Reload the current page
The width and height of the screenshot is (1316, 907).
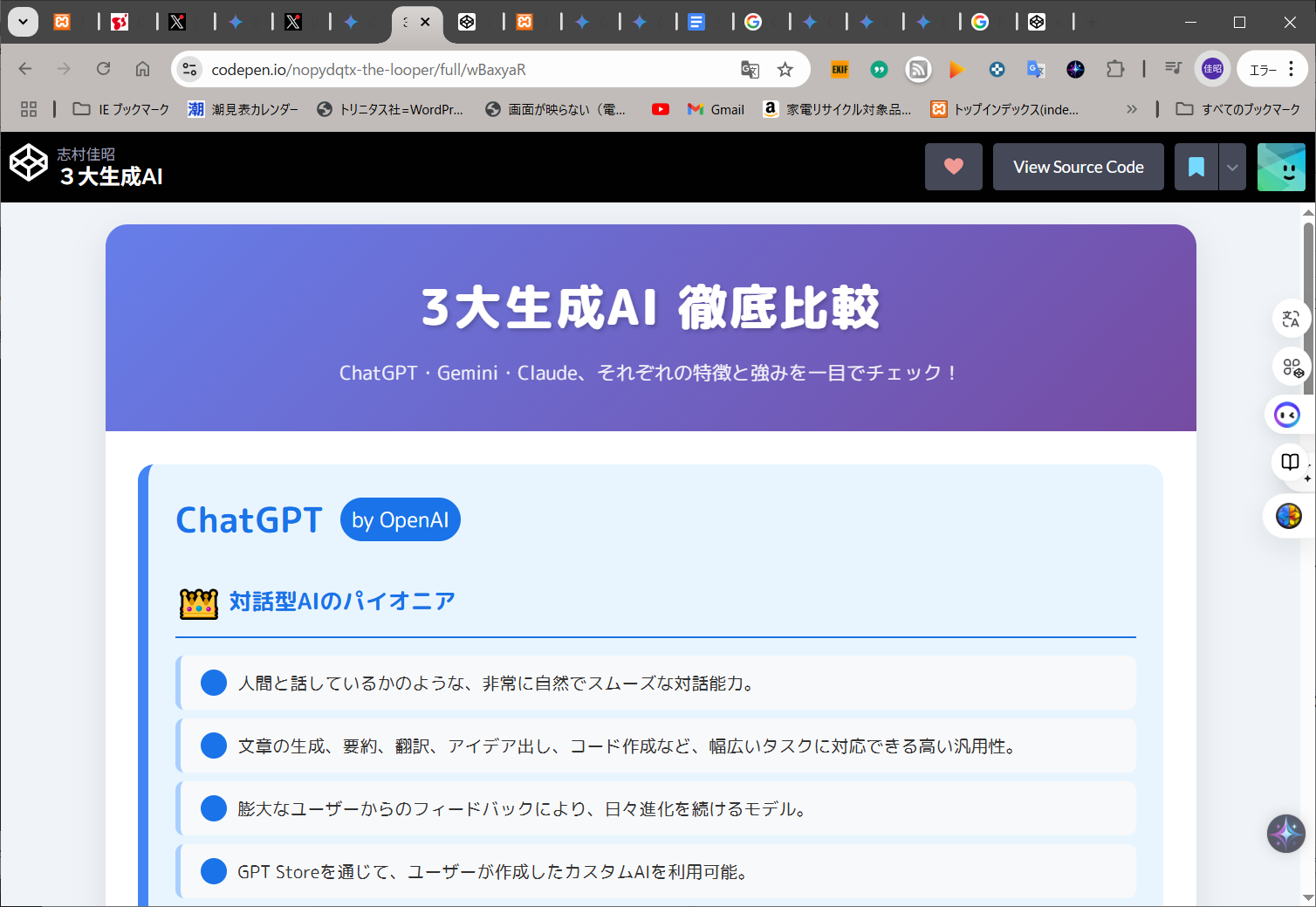[x=103, y=69]
